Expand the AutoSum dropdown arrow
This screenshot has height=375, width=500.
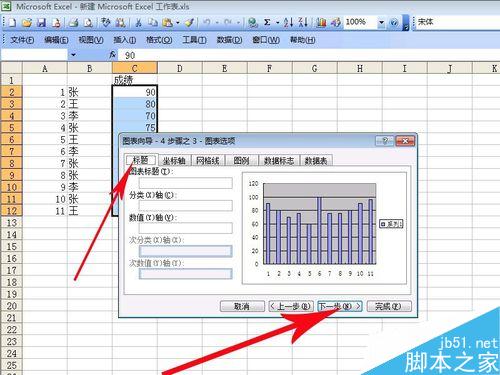[277, 23]
